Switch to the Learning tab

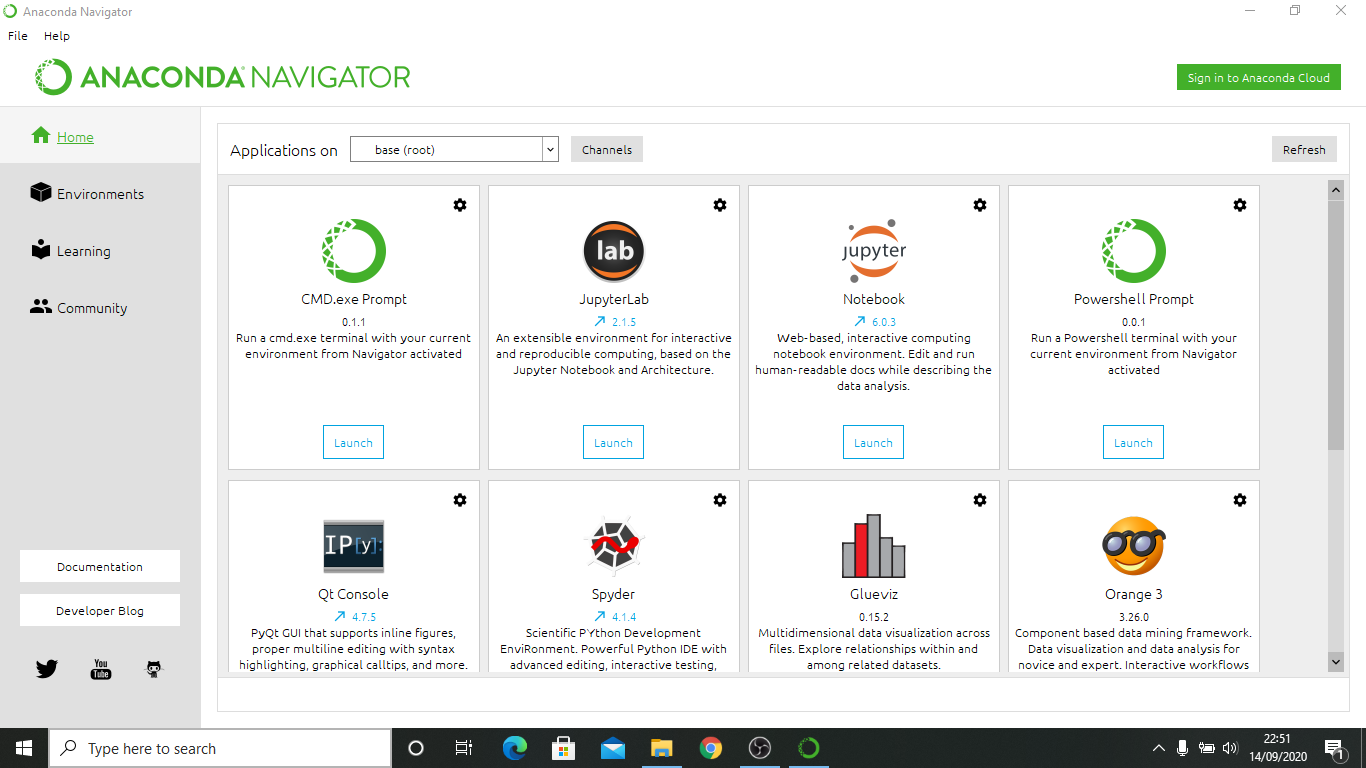pyautogui.click(x=100, y=251)
